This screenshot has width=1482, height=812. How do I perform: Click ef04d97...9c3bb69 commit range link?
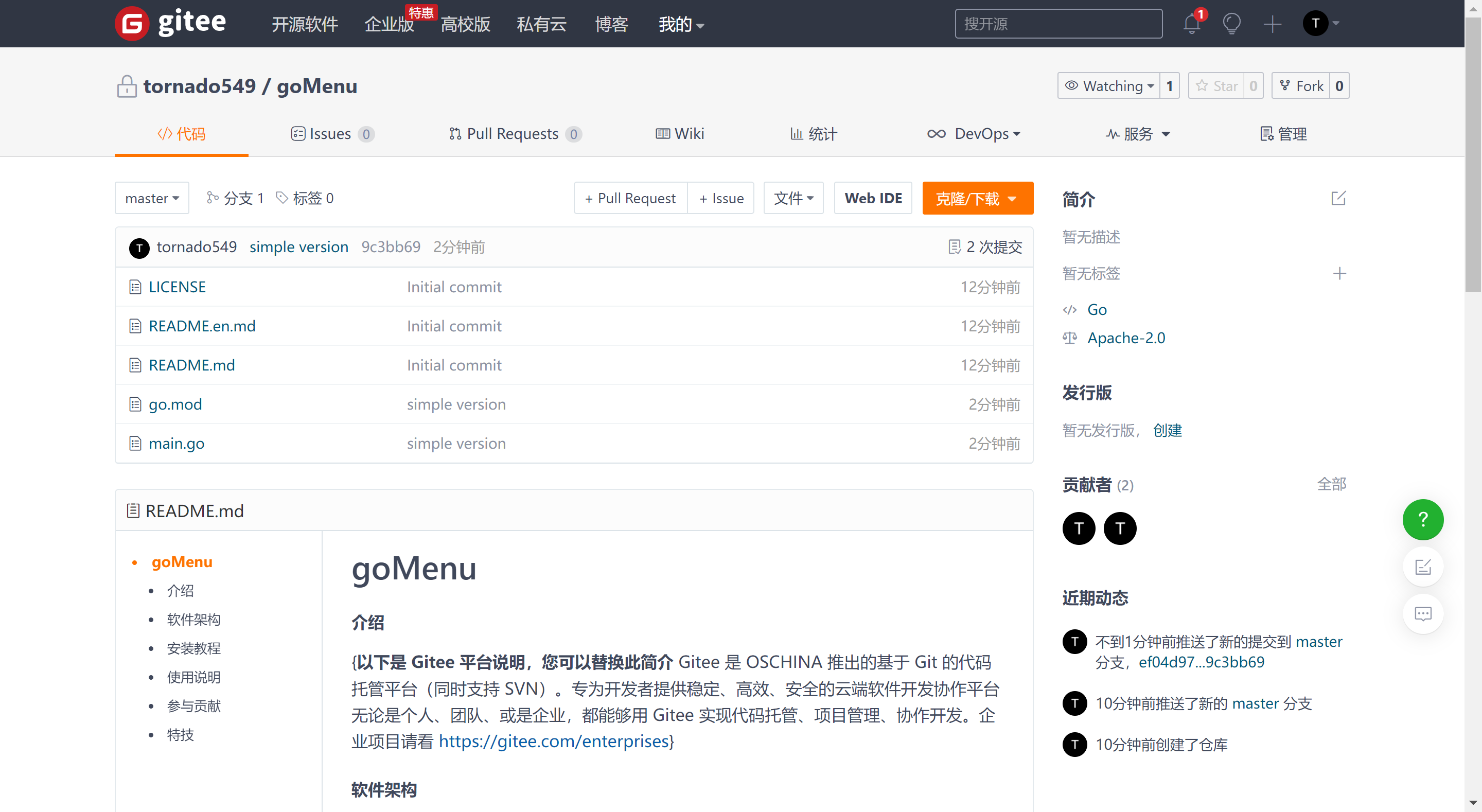[x=1201, y=662]
